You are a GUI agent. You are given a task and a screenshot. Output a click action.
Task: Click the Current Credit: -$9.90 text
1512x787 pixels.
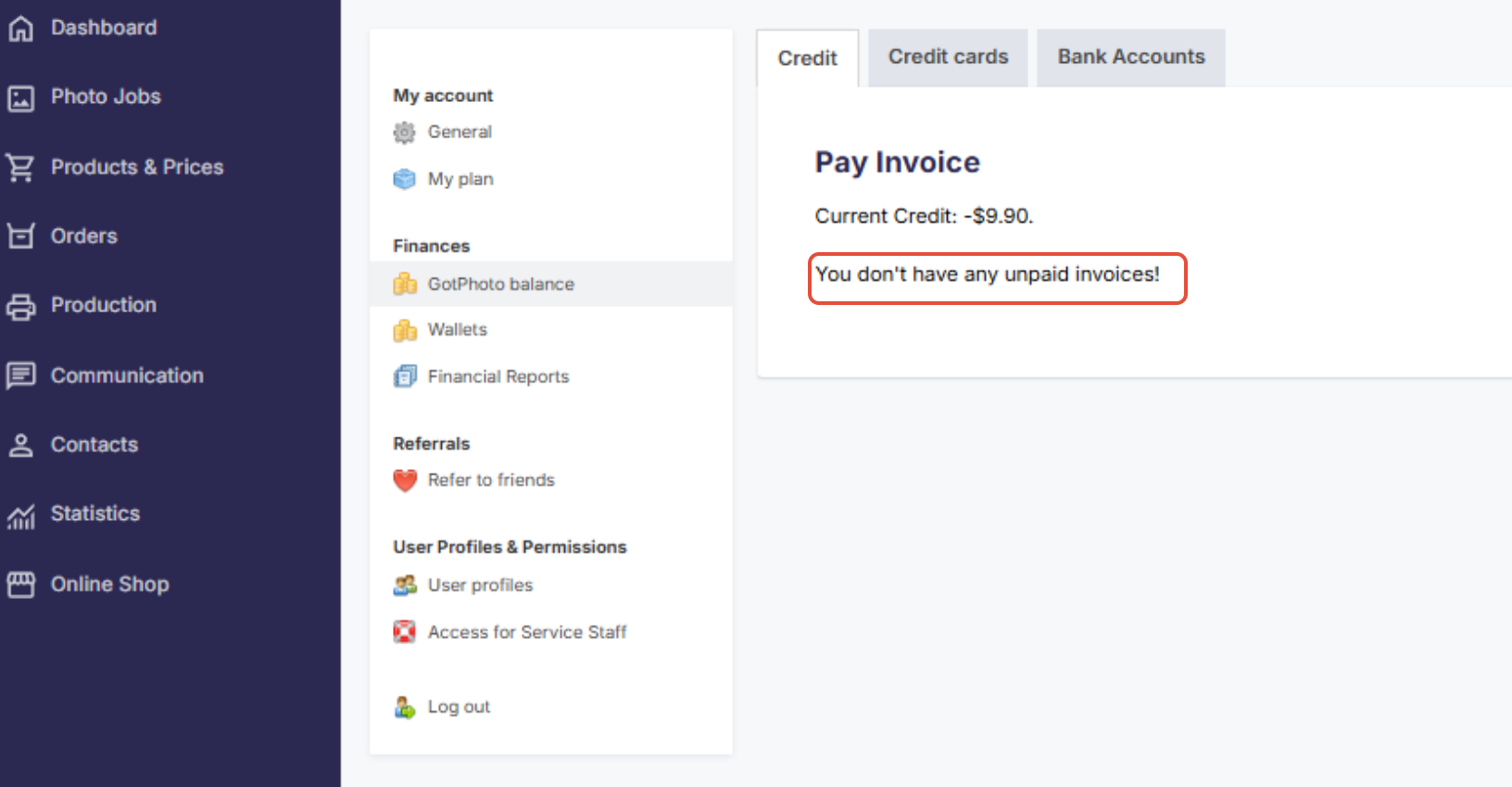point(924,216)
